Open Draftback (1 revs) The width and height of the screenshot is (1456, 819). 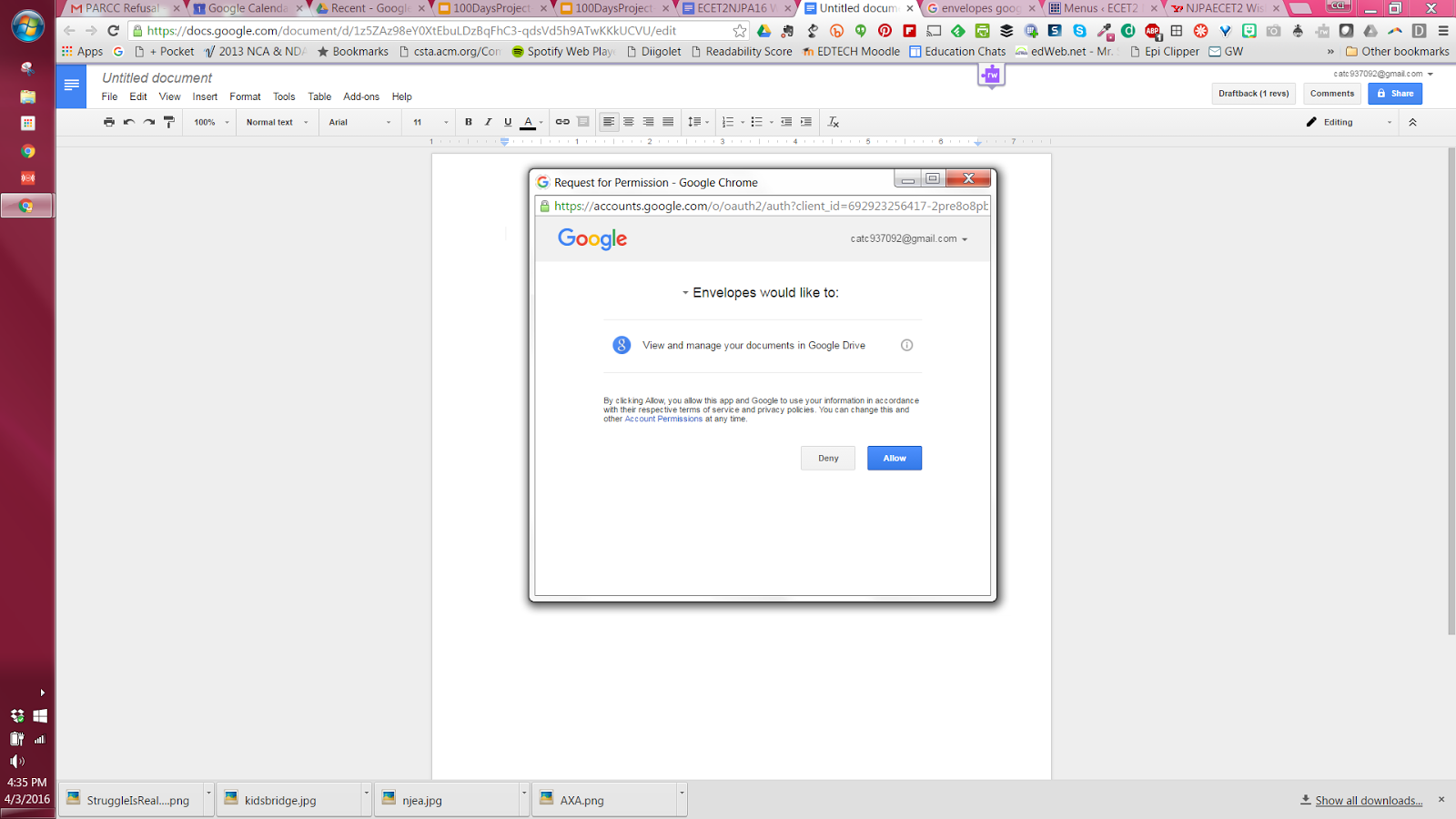pos(1254,94)
